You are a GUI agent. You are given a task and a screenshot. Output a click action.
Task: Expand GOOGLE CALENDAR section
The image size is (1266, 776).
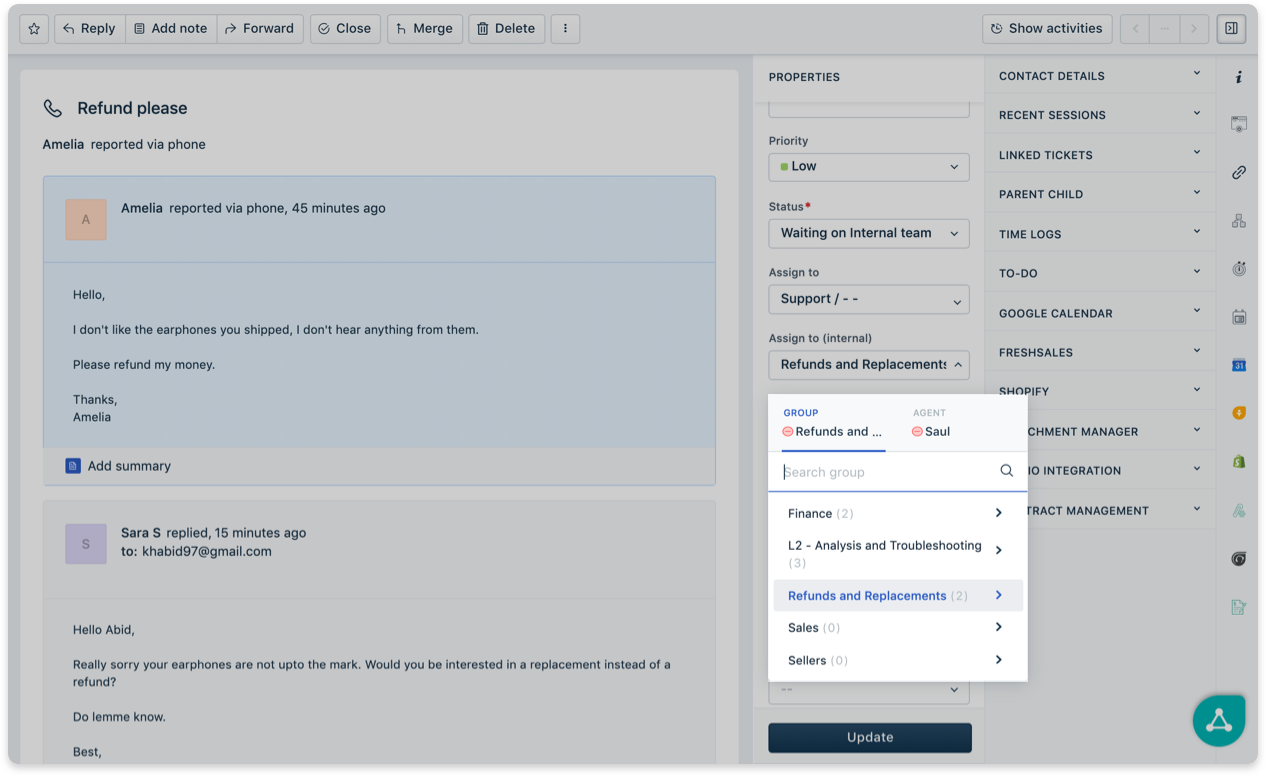[x=1100, y=312]
